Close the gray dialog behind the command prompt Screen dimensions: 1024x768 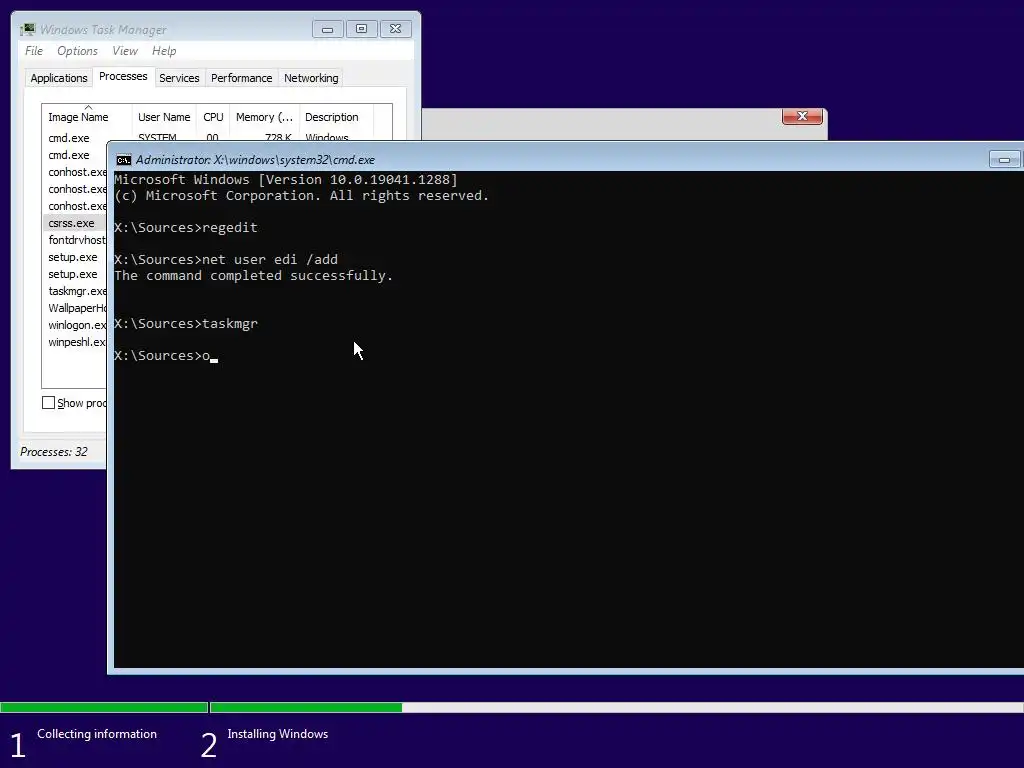pyautogui.click(x=802, y=116)
